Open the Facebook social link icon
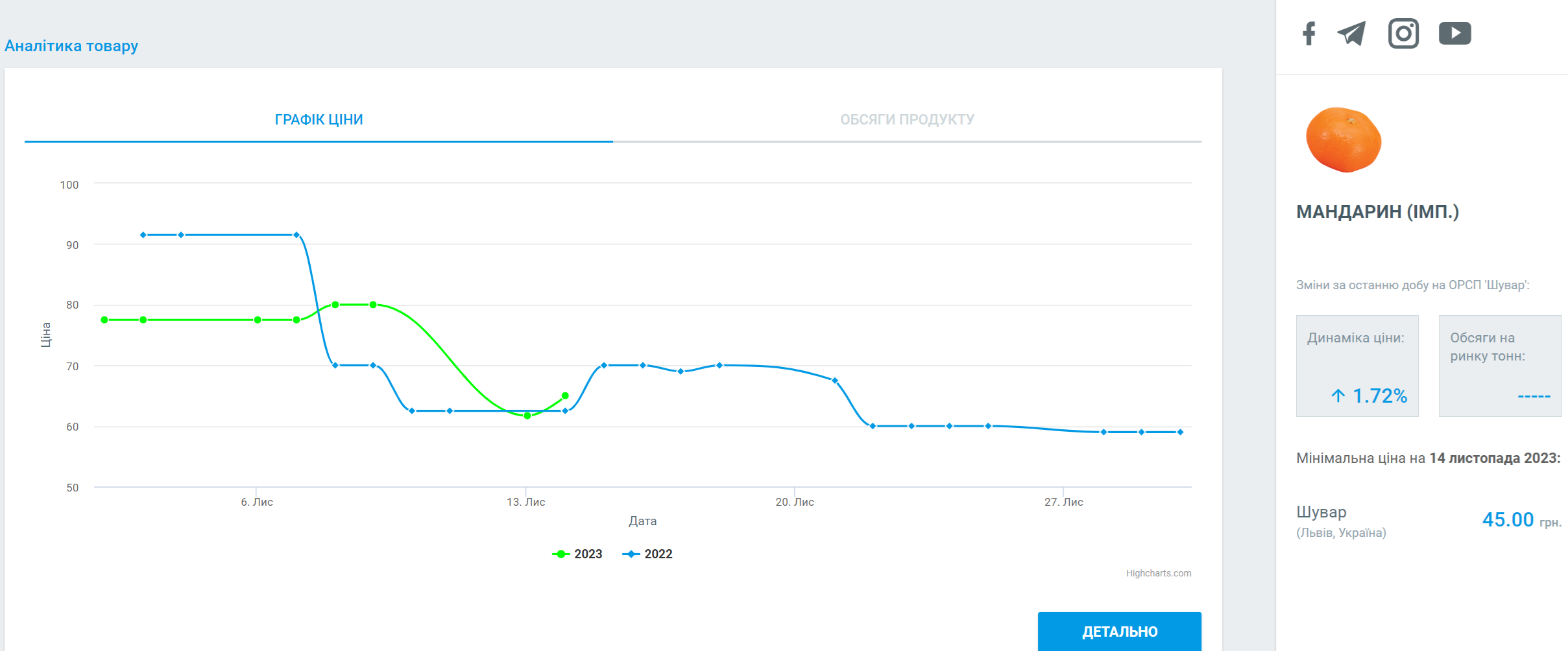The image size is (1568, 651). [x=1309, y=34]
